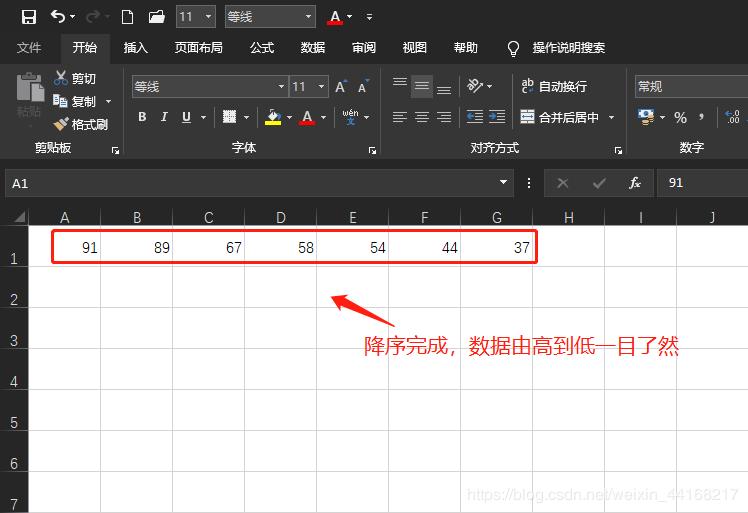748x513 pixels.
Task: Click the lightbulb tell-me icon
Action: (513, 48)
